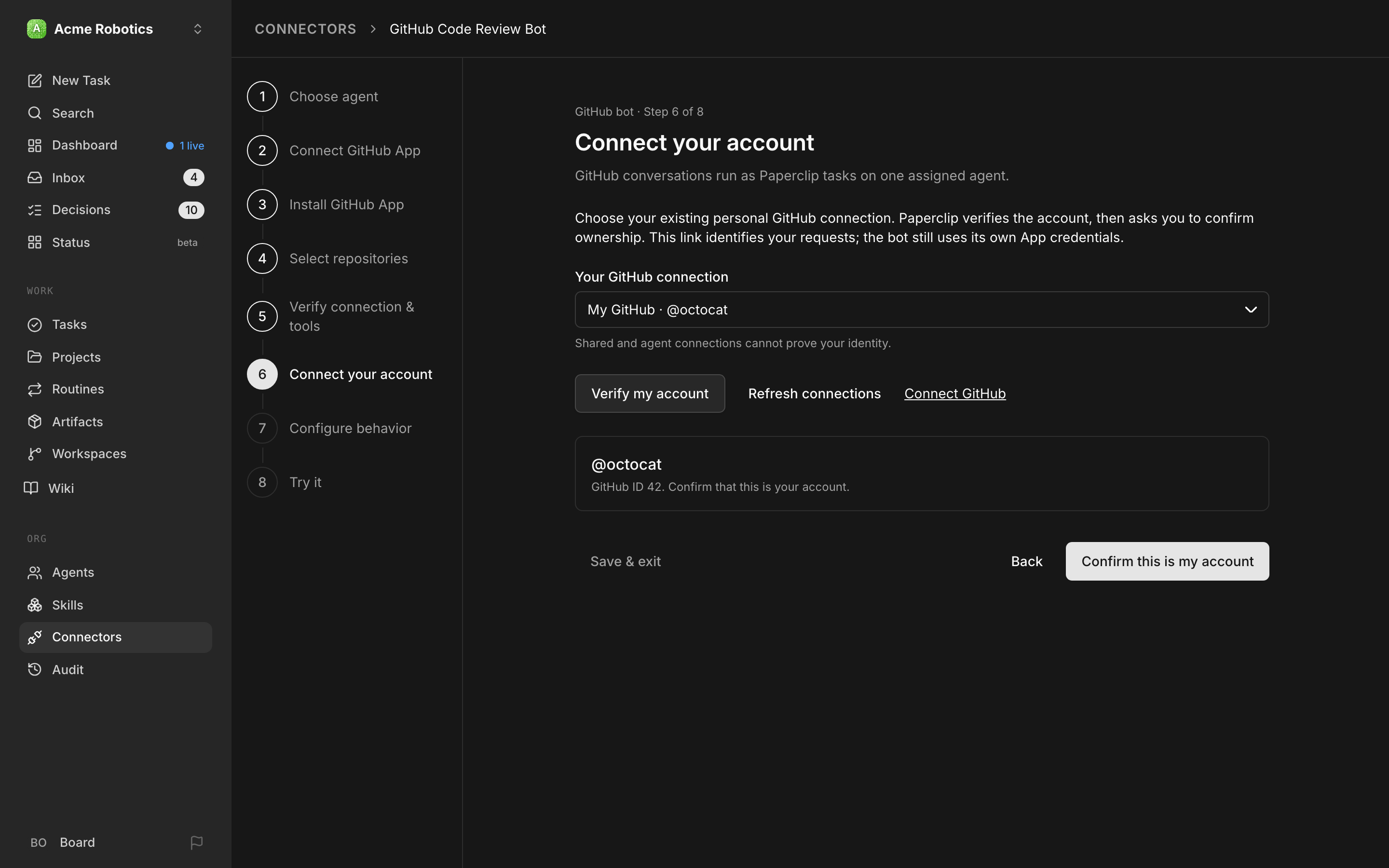Click the Status grid icon
The image size is (1389, 868).
click(34, 242)
